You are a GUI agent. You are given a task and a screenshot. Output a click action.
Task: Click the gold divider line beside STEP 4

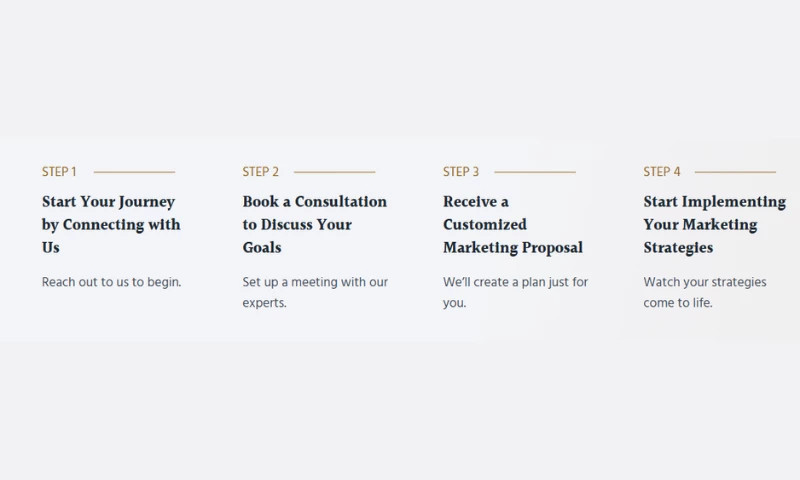pos(735,172)
